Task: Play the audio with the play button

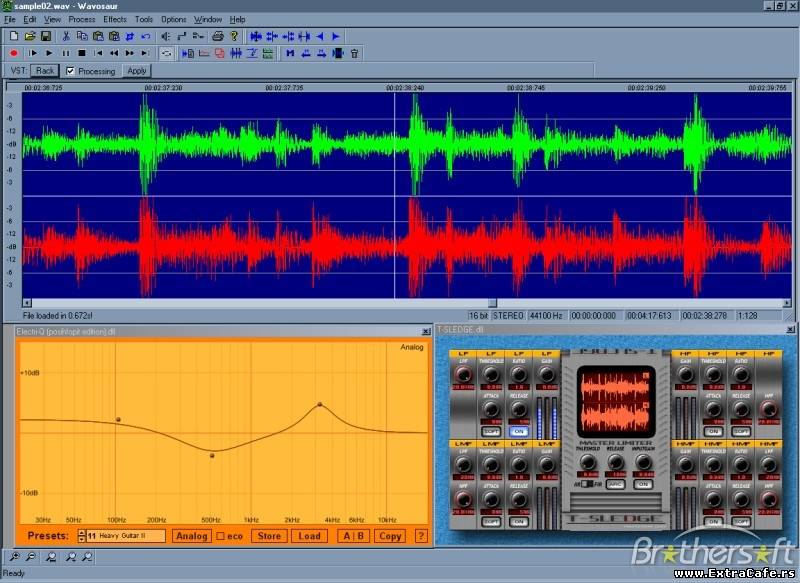Action: click(49, 53)
